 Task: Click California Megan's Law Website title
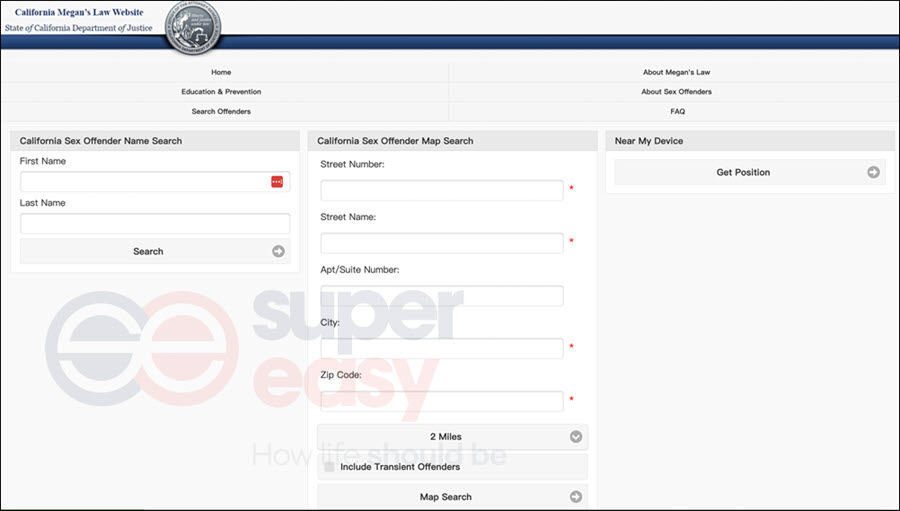(x=79, y=12)
